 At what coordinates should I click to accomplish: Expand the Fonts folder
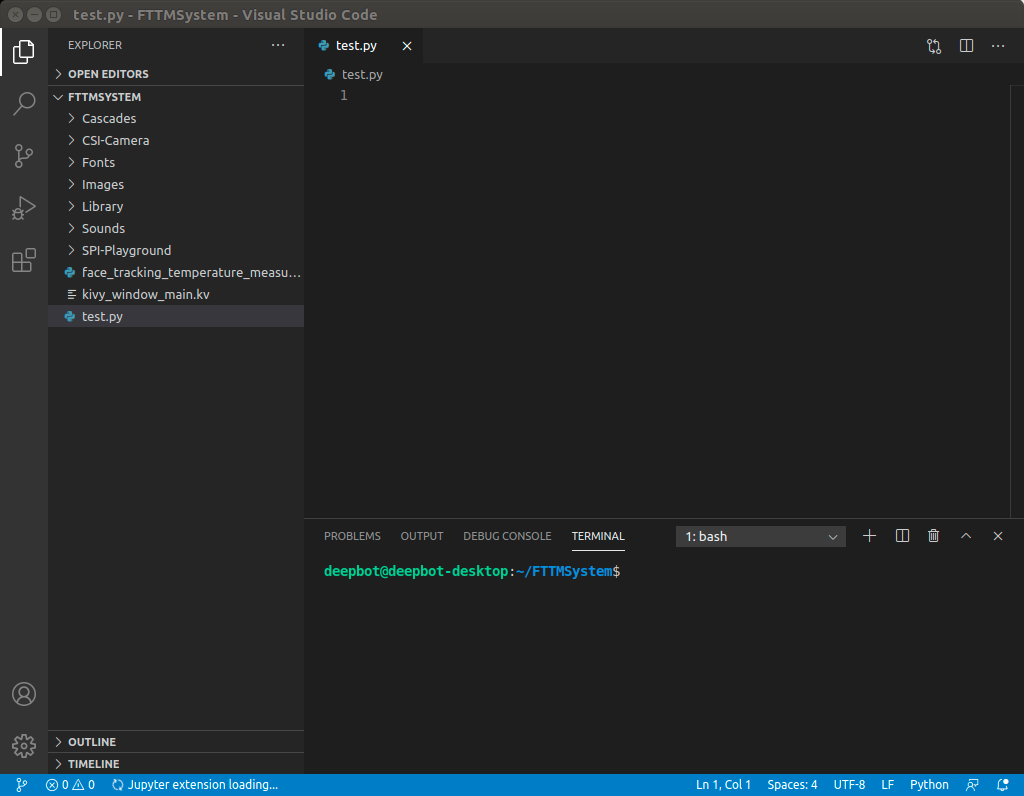point(176,163)
